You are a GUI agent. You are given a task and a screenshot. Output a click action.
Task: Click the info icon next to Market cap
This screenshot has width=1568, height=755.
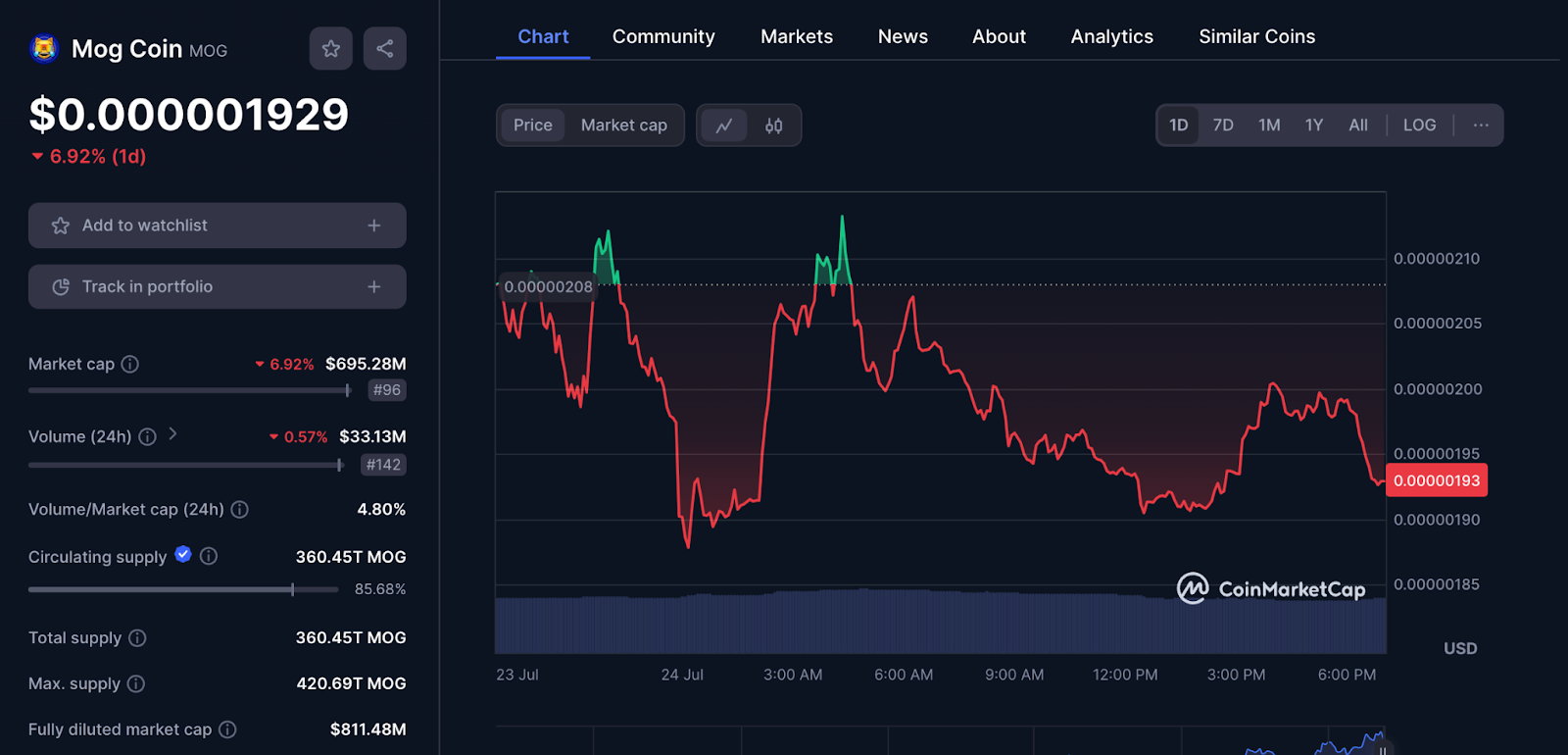click(129, 364)
